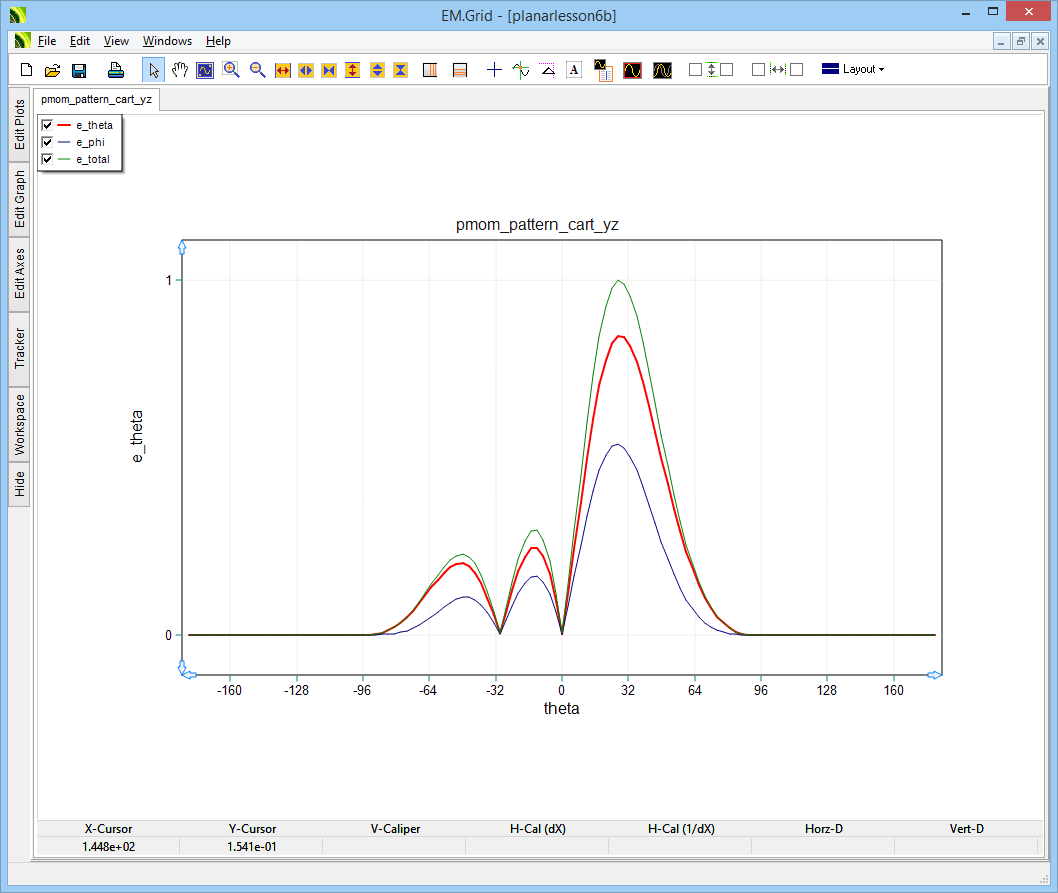Activate the blue crosshair cursor tool

(x=494, y=70)
